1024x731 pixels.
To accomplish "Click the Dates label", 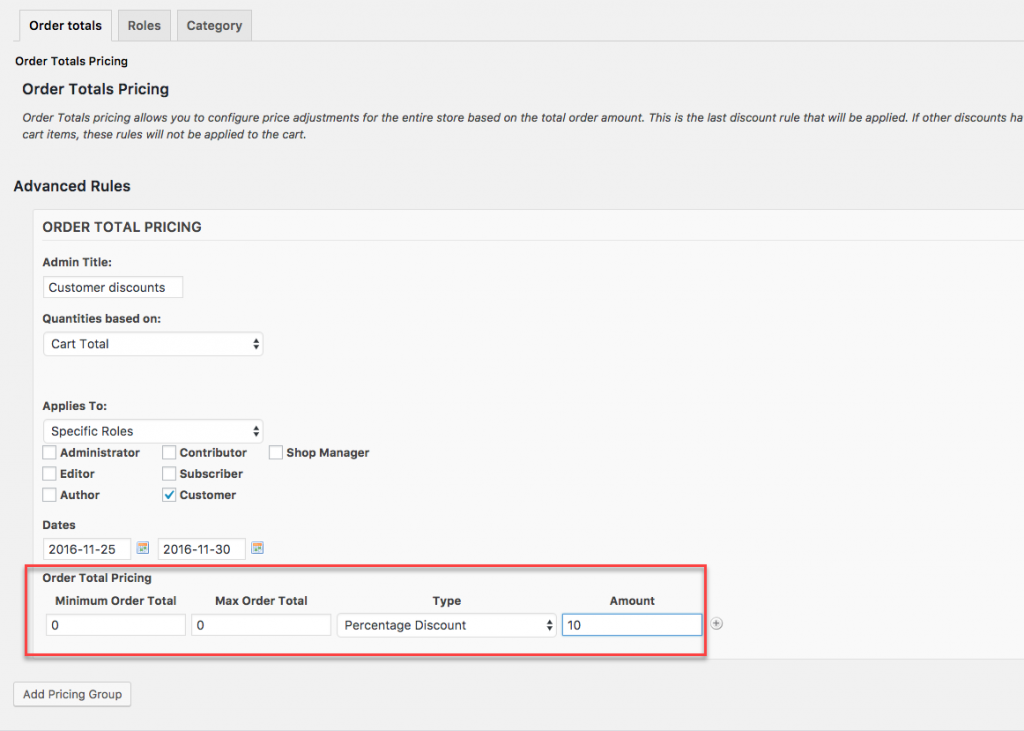I will tap(59, 525).
